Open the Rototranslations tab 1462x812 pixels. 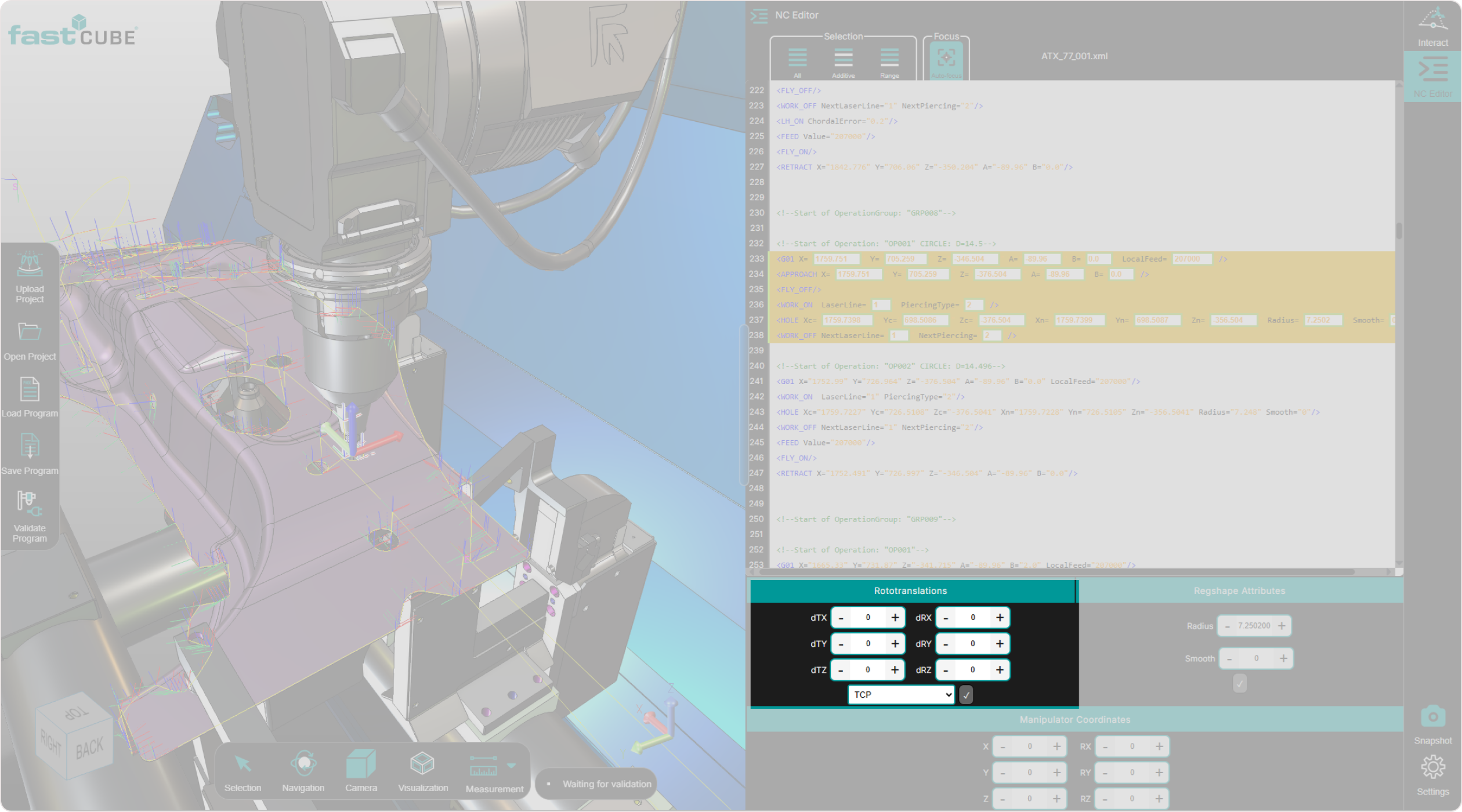point(910,591)
